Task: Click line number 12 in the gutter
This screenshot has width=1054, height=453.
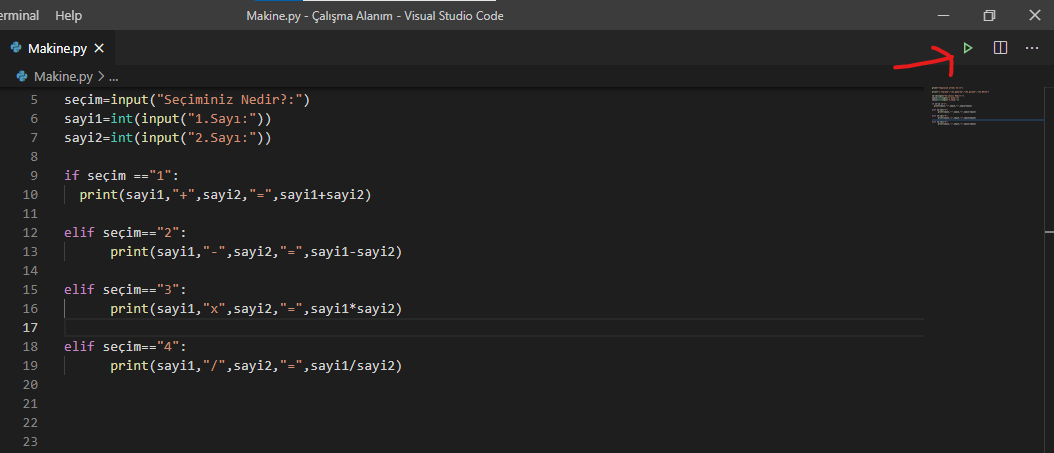Action: (x=31, y=233)
